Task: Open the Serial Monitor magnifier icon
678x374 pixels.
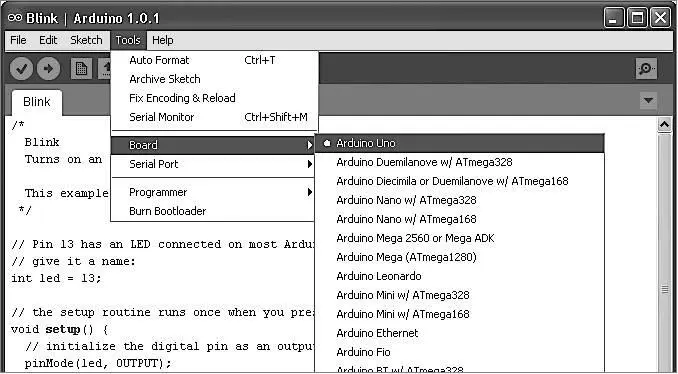Action: [x=646, y=69]
